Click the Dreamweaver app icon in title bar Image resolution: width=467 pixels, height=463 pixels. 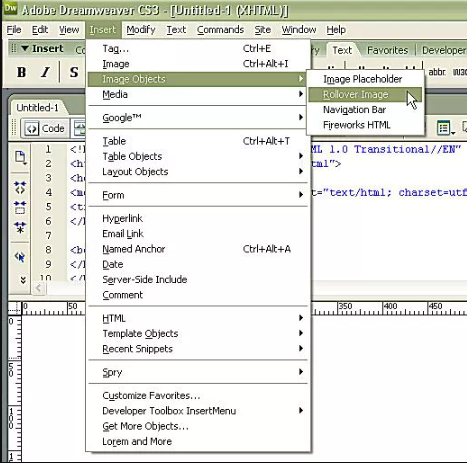(x=10, y=8)
